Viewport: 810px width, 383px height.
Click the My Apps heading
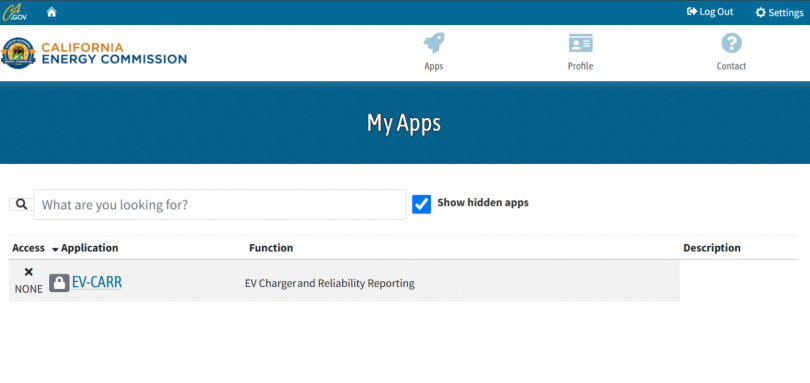pos(404,124)
